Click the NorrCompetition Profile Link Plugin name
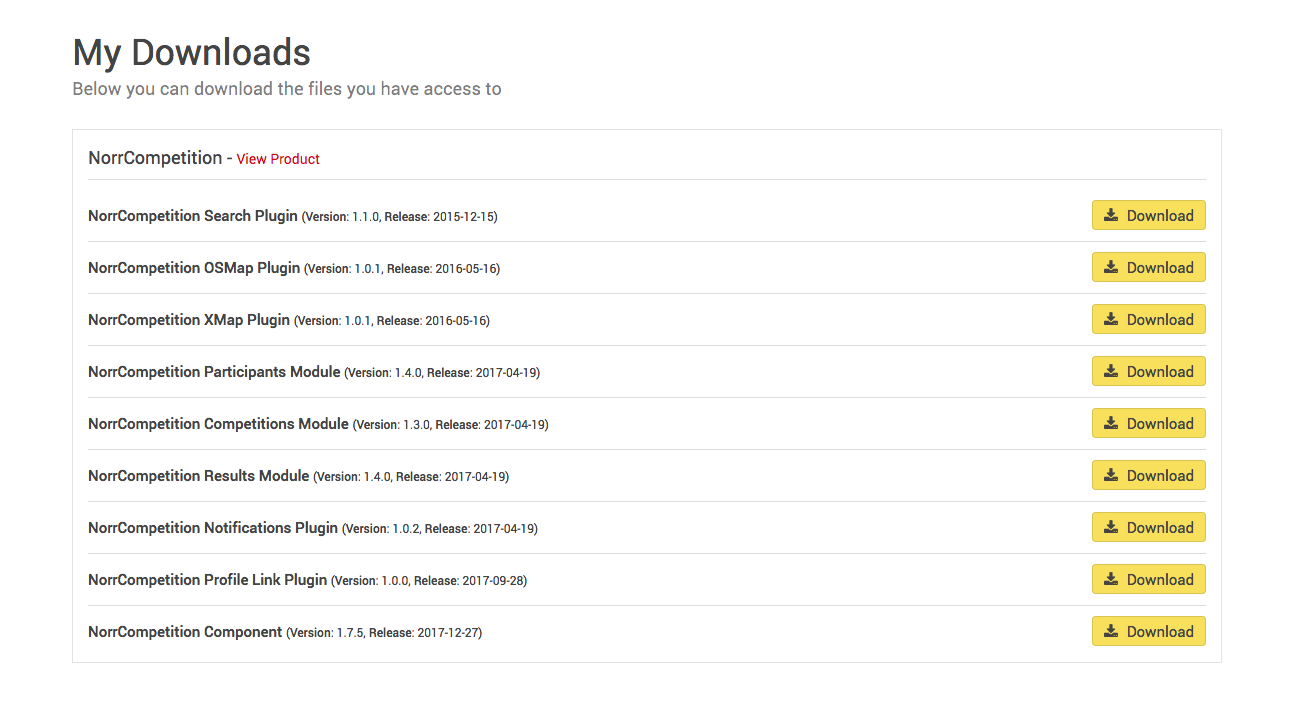 pyautogui.click(x=207, y=580)
